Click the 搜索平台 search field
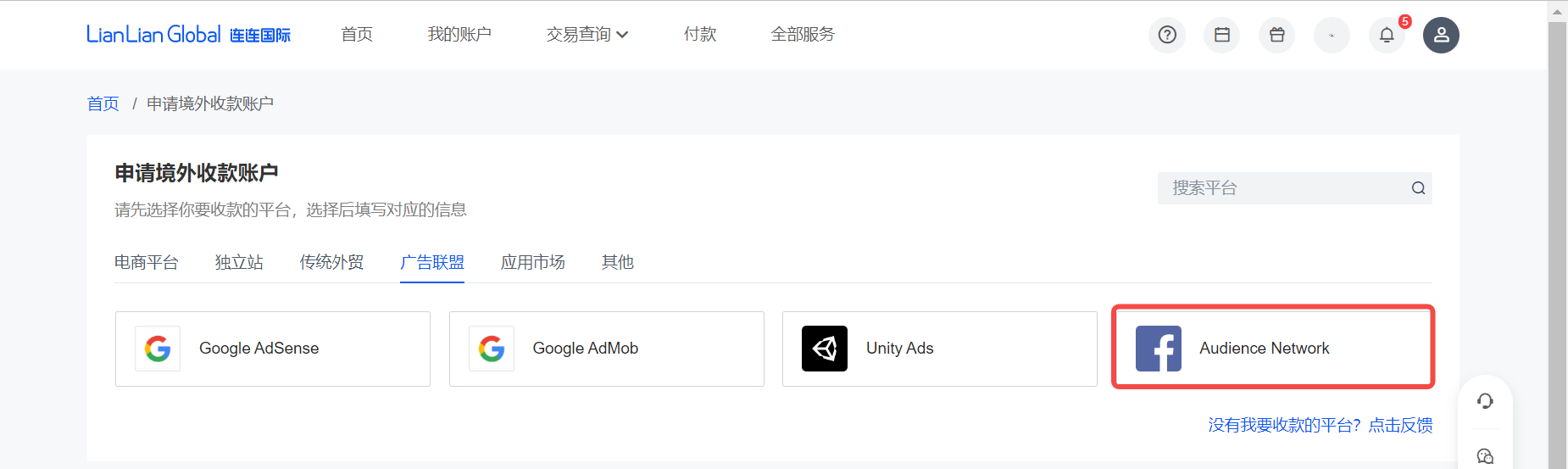 click(x=1295, y=188)
